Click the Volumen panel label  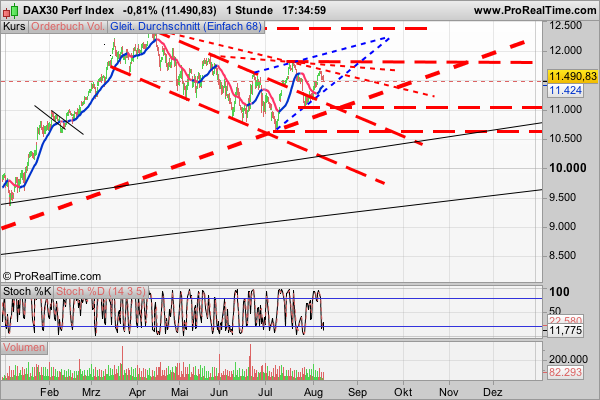point(24,348)
